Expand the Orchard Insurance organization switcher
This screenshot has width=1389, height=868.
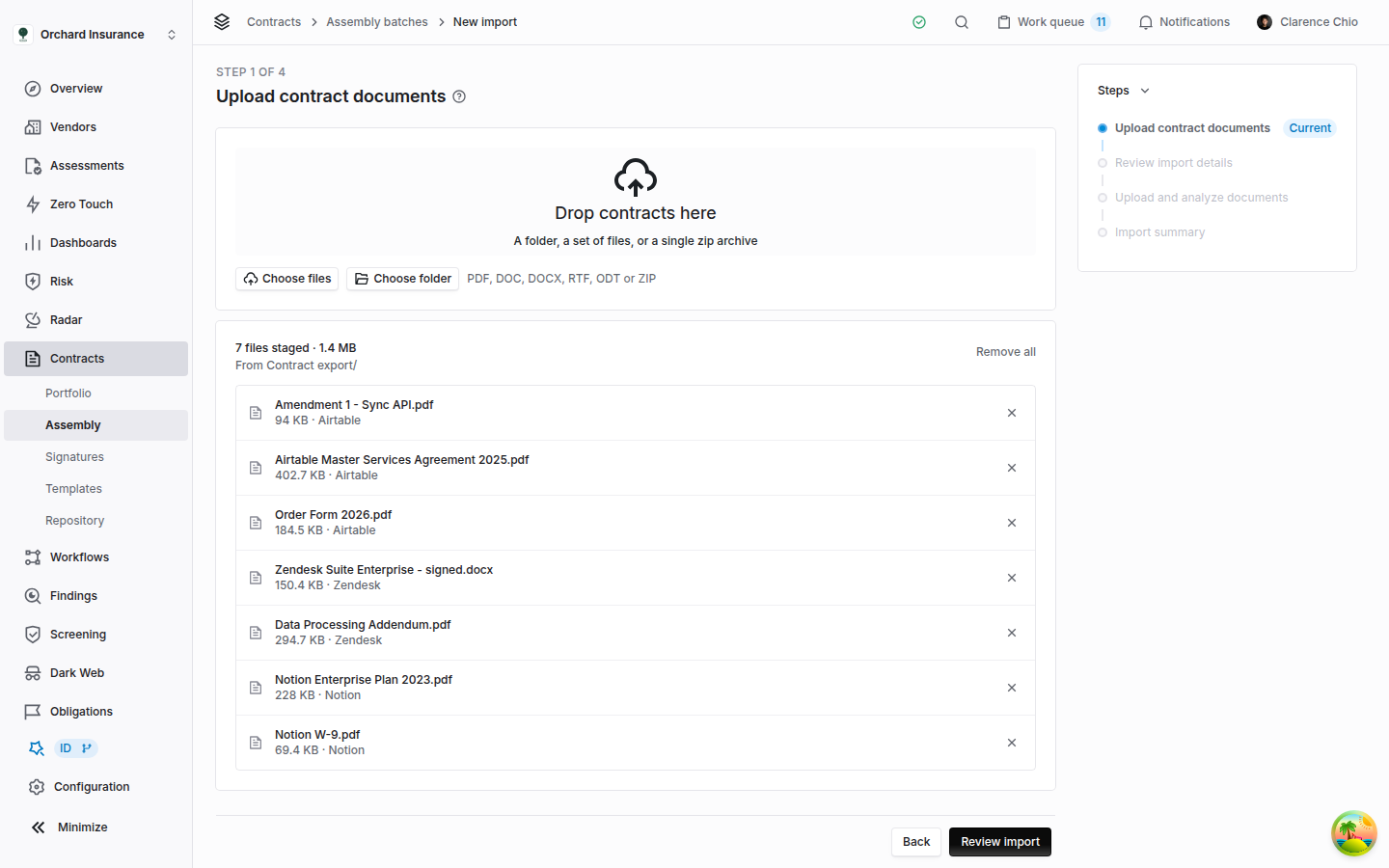pos(96,35)
